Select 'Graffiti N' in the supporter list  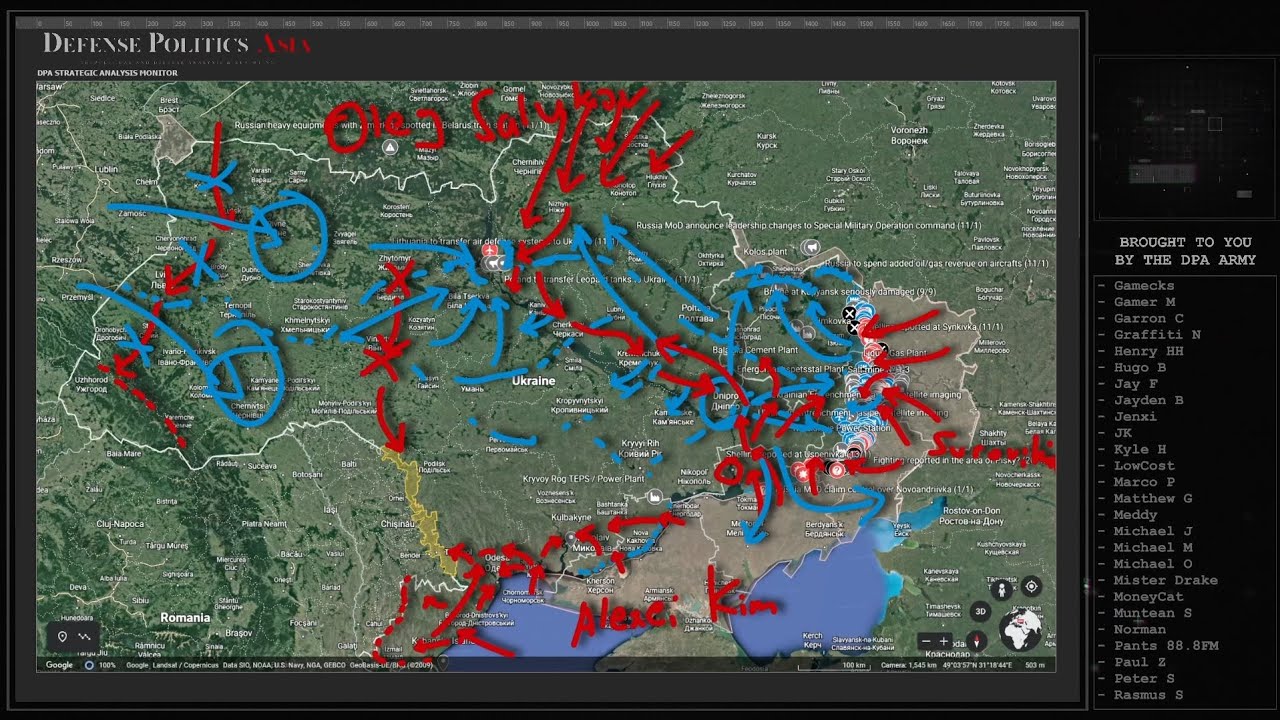(1157, 335)
